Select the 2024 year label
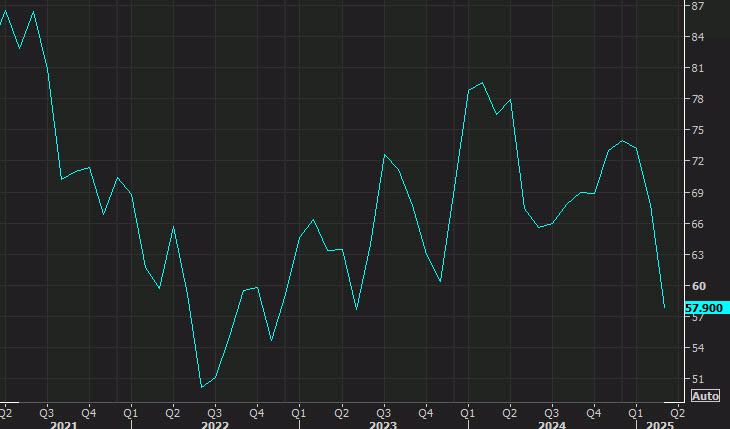Screen dimensions: 730x429 552,425
